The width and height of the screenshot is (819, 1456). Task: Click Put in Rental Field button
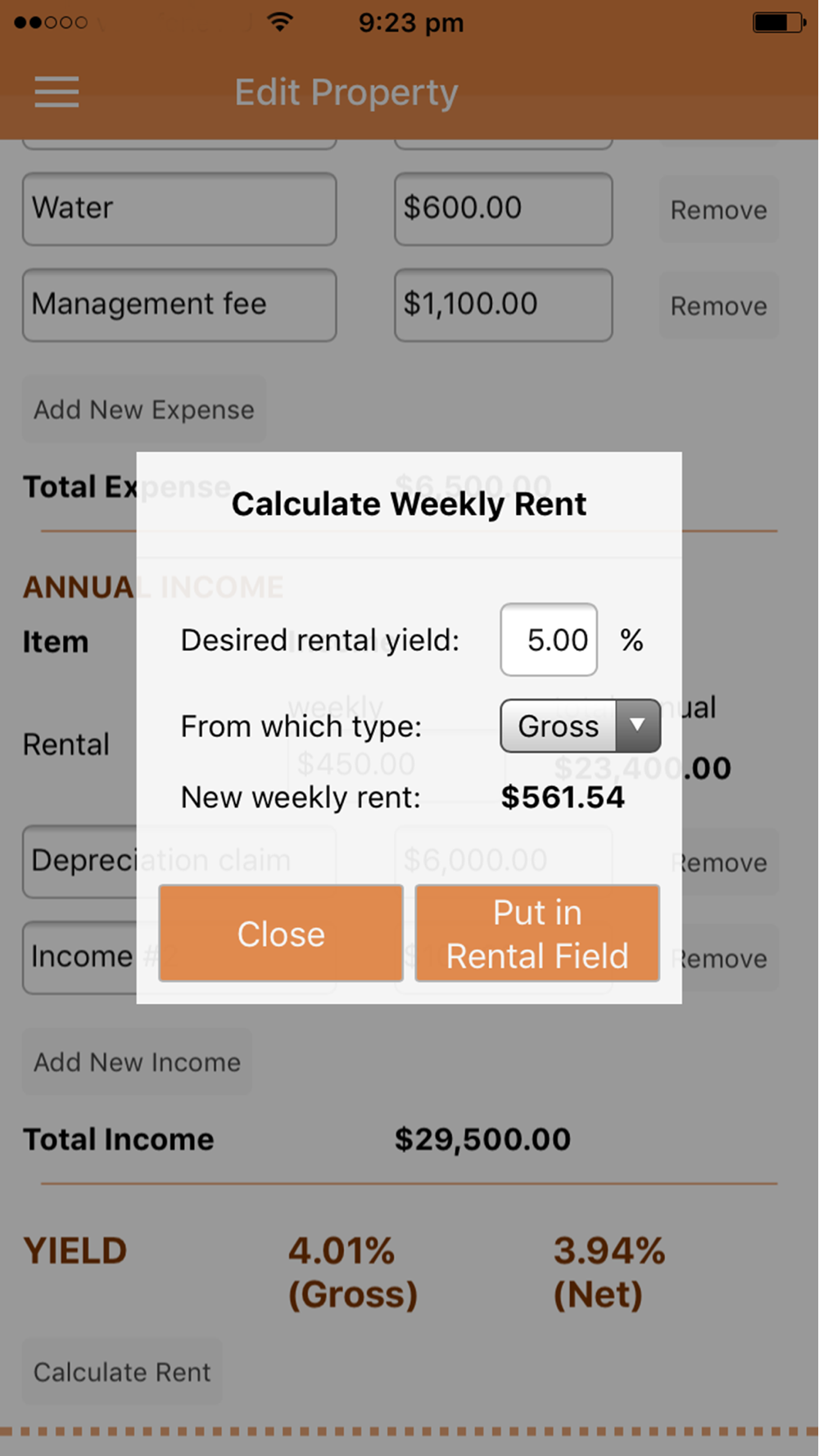click(x=537, y=933)
